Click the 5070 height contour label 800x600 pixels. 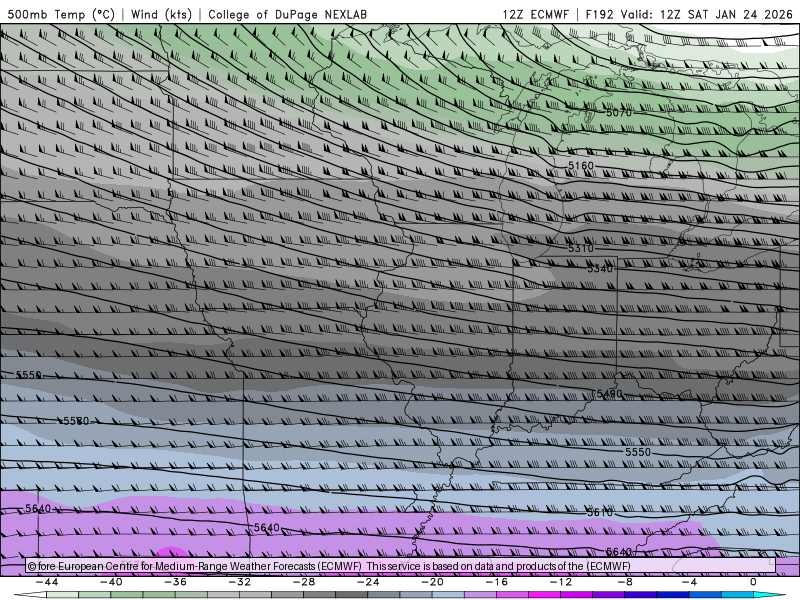pyautogui.click(x=619, y=112)
